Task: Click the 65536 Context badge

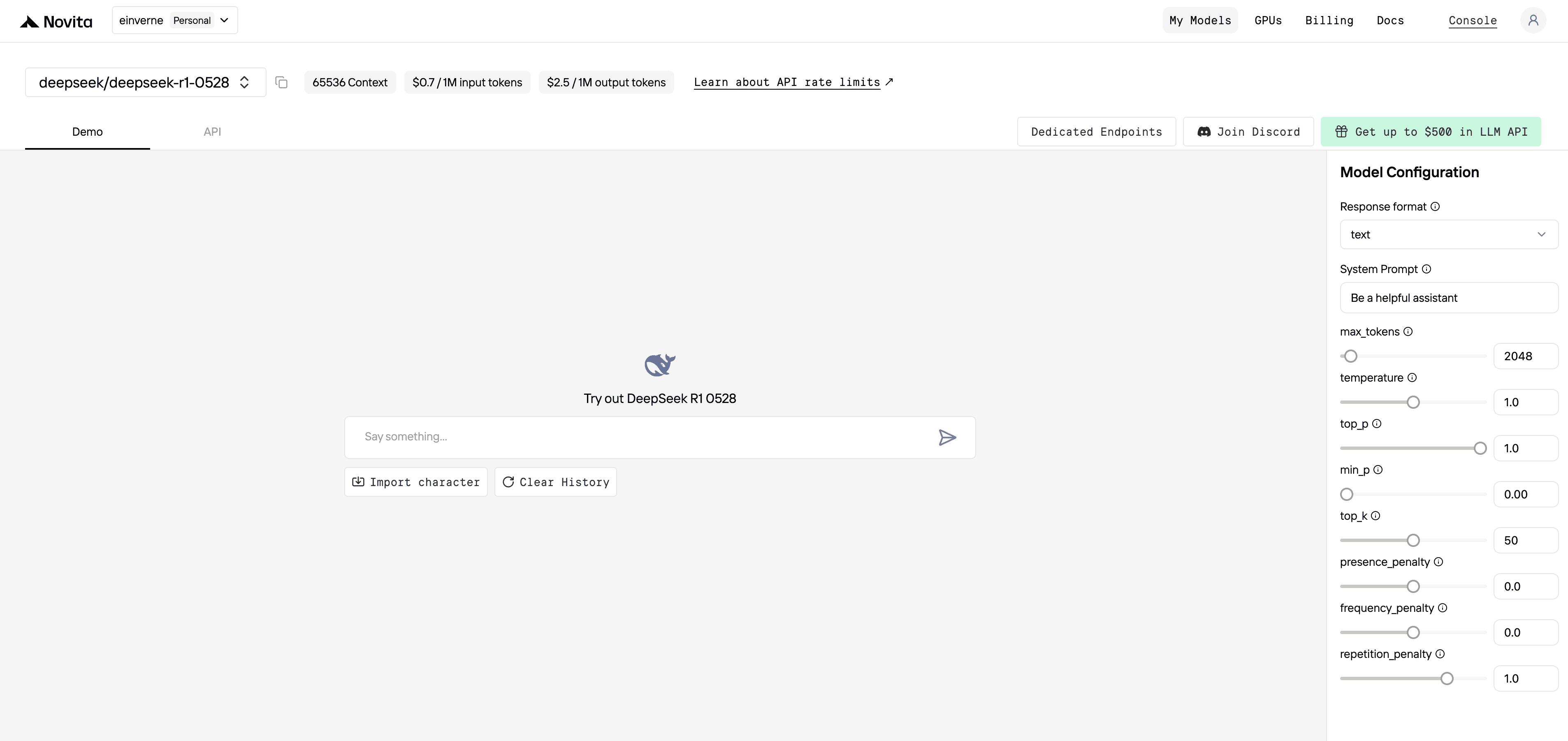Action: tap(350, 82)
